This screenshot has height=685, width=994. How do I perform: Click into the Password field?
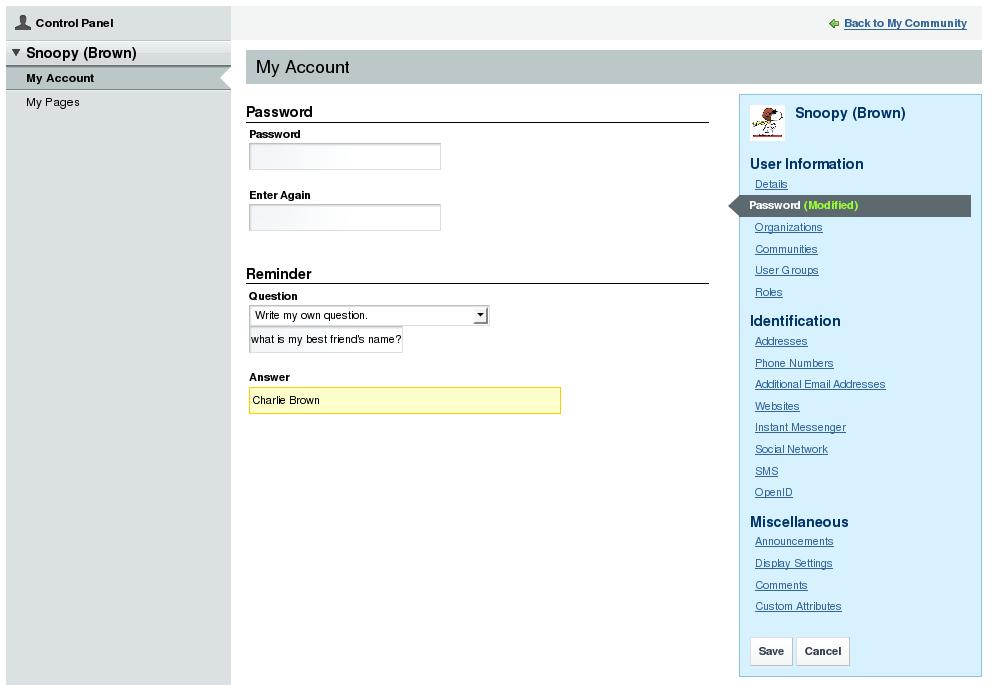tap(345, 157)
